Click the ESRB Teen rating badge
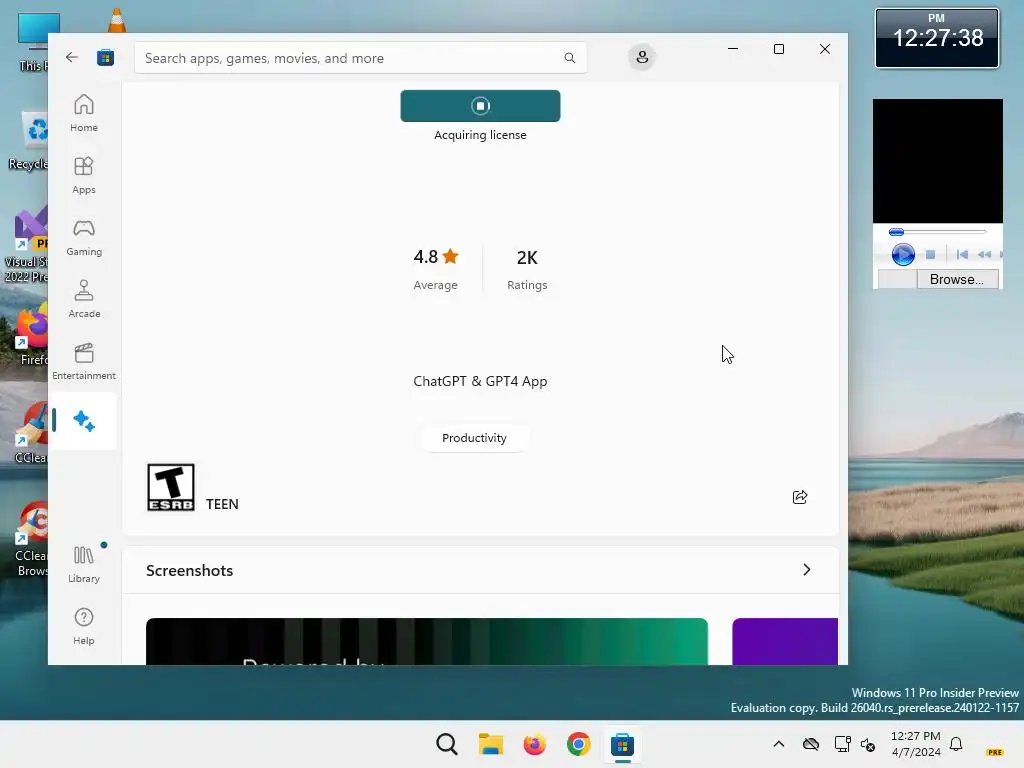 click(x=170, y=487)
